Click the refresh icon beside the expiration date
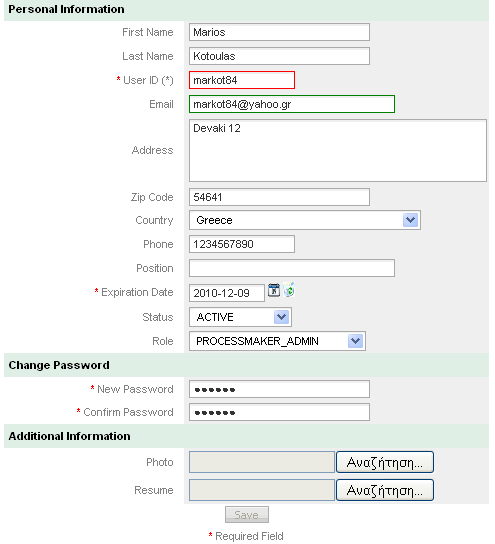The image size is (495, 544). point(289,290)
